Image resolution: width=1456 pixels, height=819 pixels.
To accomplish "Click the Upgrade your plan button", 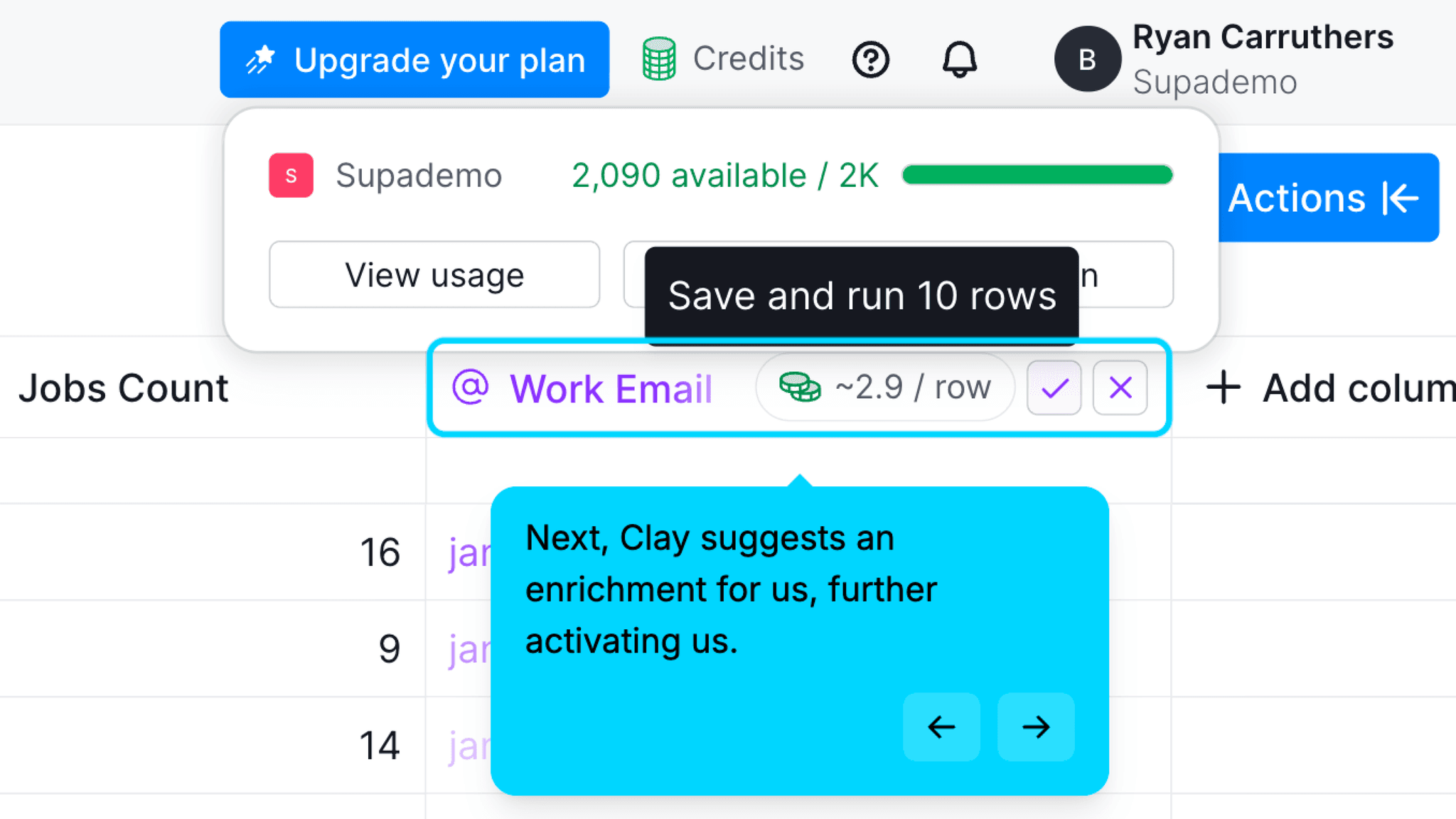I will (414, 60).
